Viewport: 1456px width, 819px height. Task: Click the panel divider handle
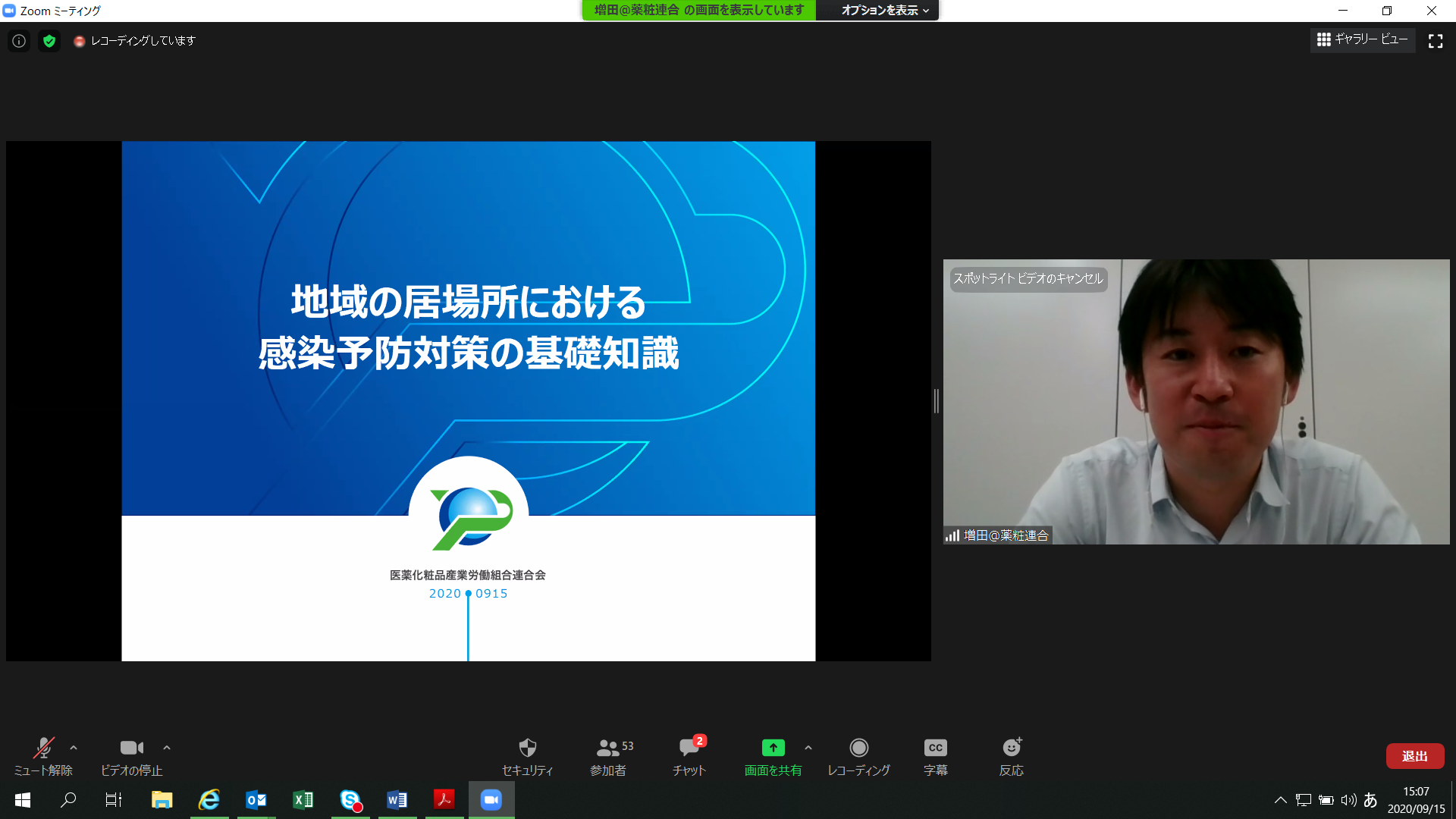tap(937, 401)
